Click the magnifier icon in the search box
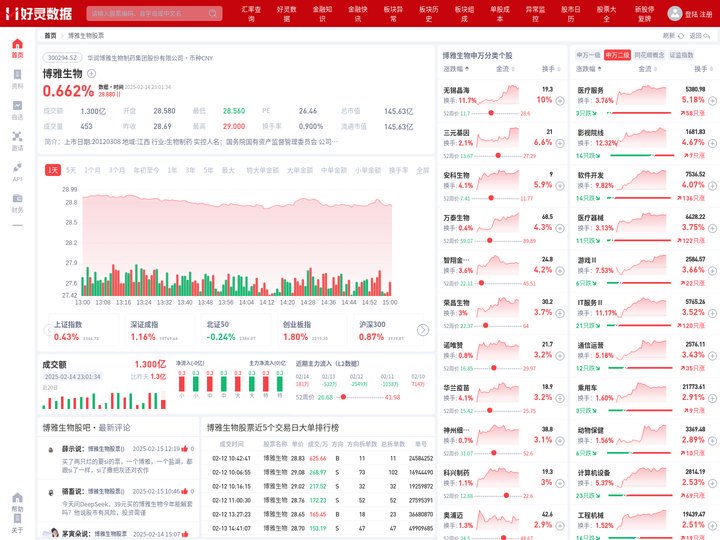 [x=213, y=13]
